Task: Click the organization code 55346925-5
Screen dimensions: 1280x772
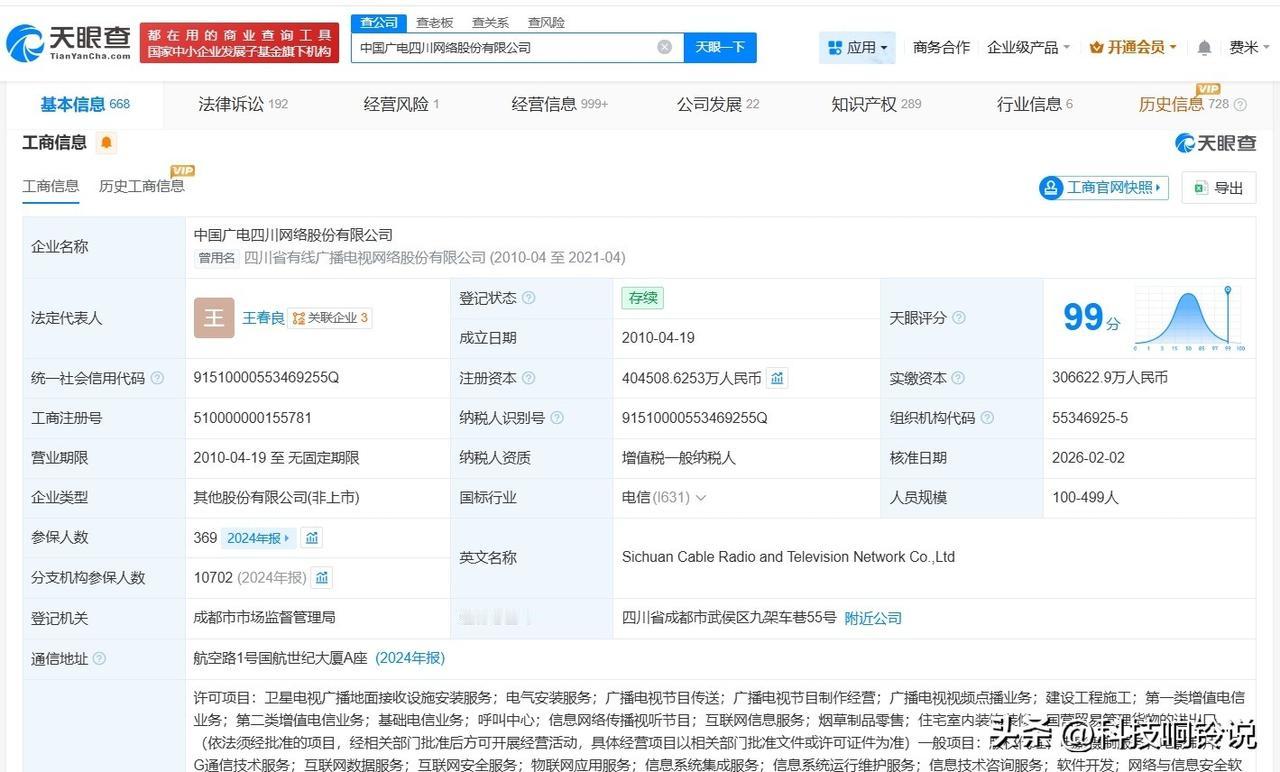Action: tap(1090, 418)
